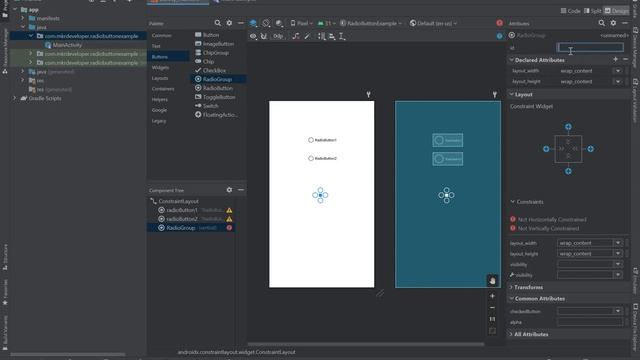Open declared layout_width value dropdown
This screenshot has width=640, height=360.
point(618,71)
